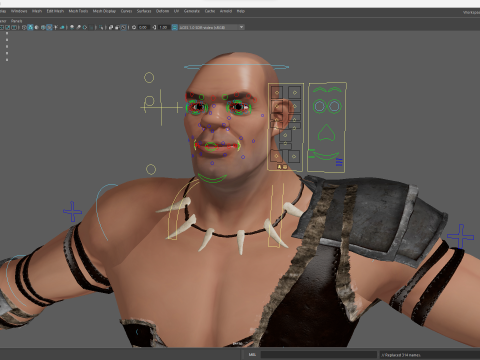The width and height of the screenshot is (480, 360).
Task: Click the bottom-right diamond slider box control
Action: (294, 156)
